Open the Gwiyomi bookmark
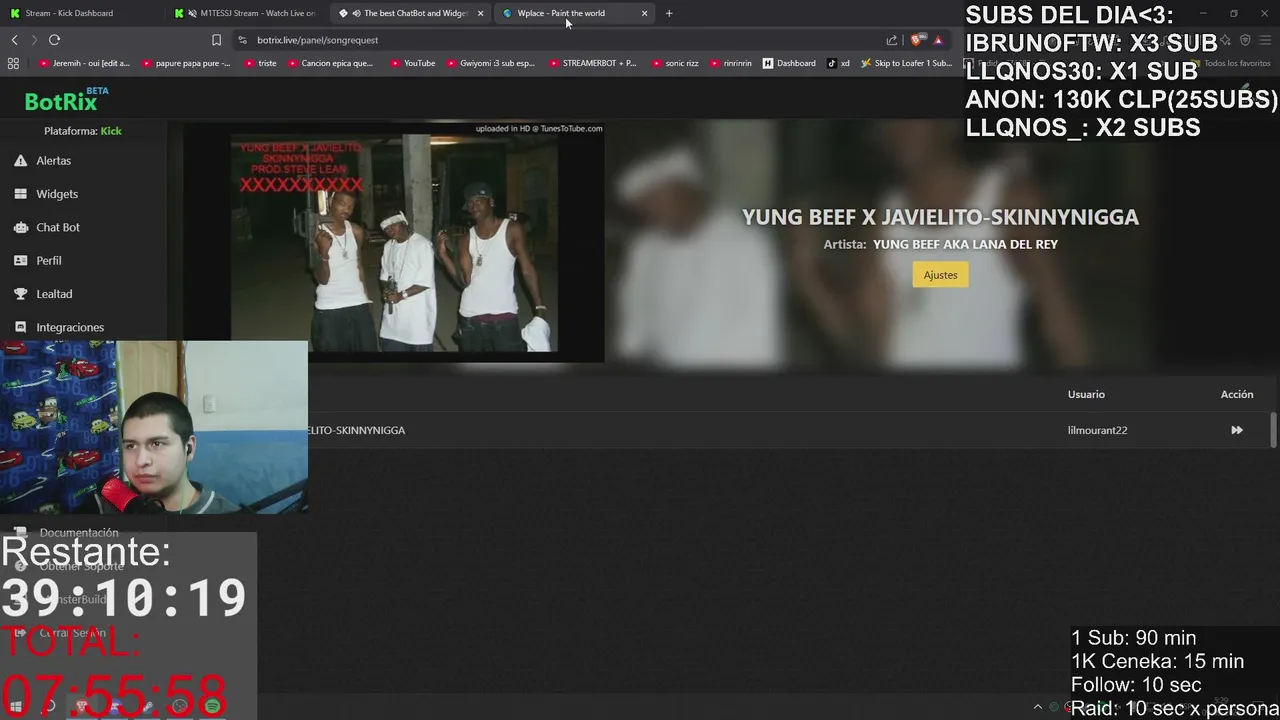Screen dimensions: 1280x720 tap(491, 63)
